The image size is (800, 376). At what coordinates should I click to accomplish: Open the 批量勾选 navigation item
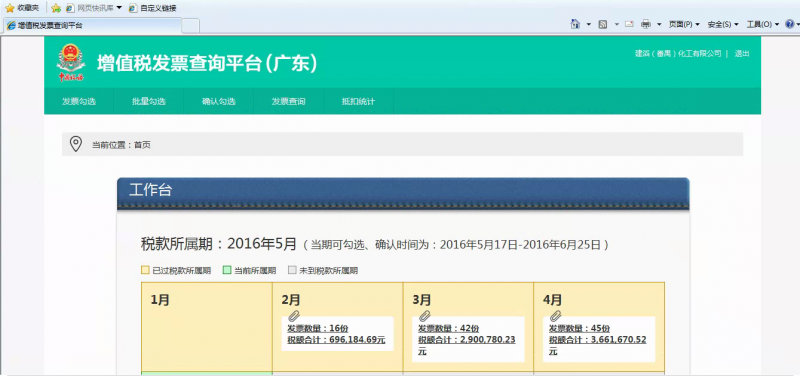click(148, 101)
